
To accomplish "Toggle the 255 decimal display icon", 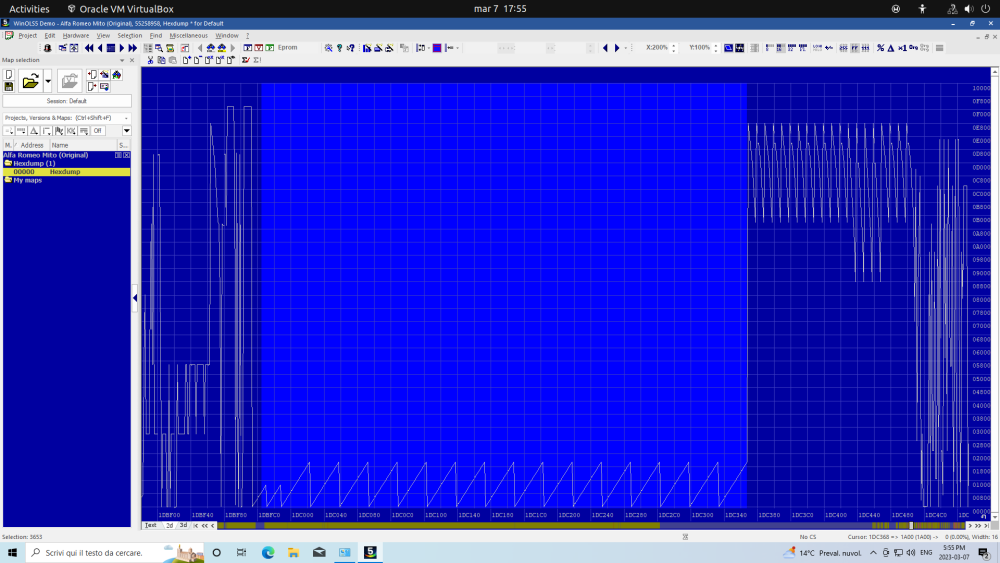I will (843, 48).
